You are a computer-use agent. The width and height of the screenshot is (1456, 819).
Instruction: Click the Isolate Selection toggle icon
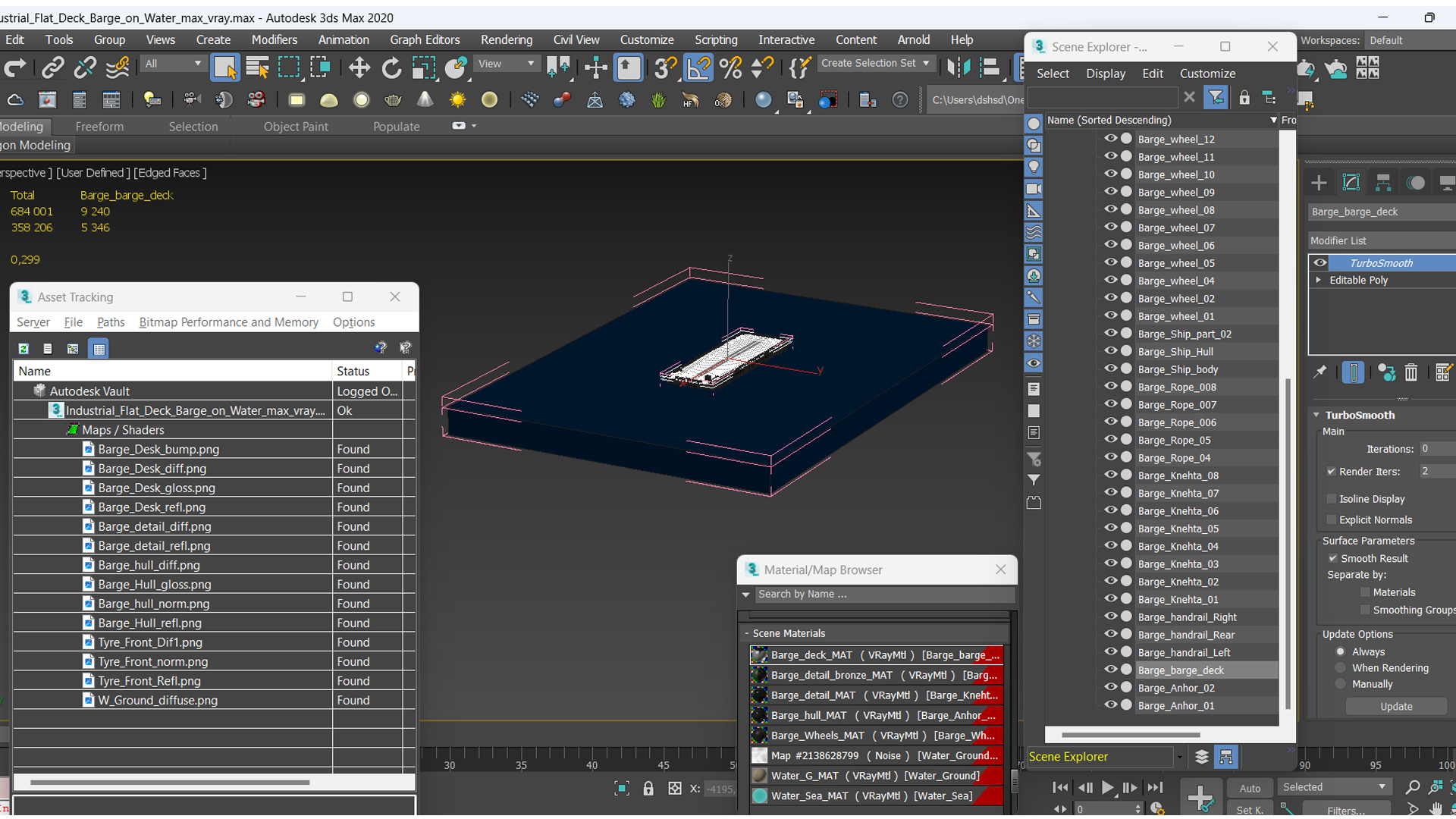[622, 789]
